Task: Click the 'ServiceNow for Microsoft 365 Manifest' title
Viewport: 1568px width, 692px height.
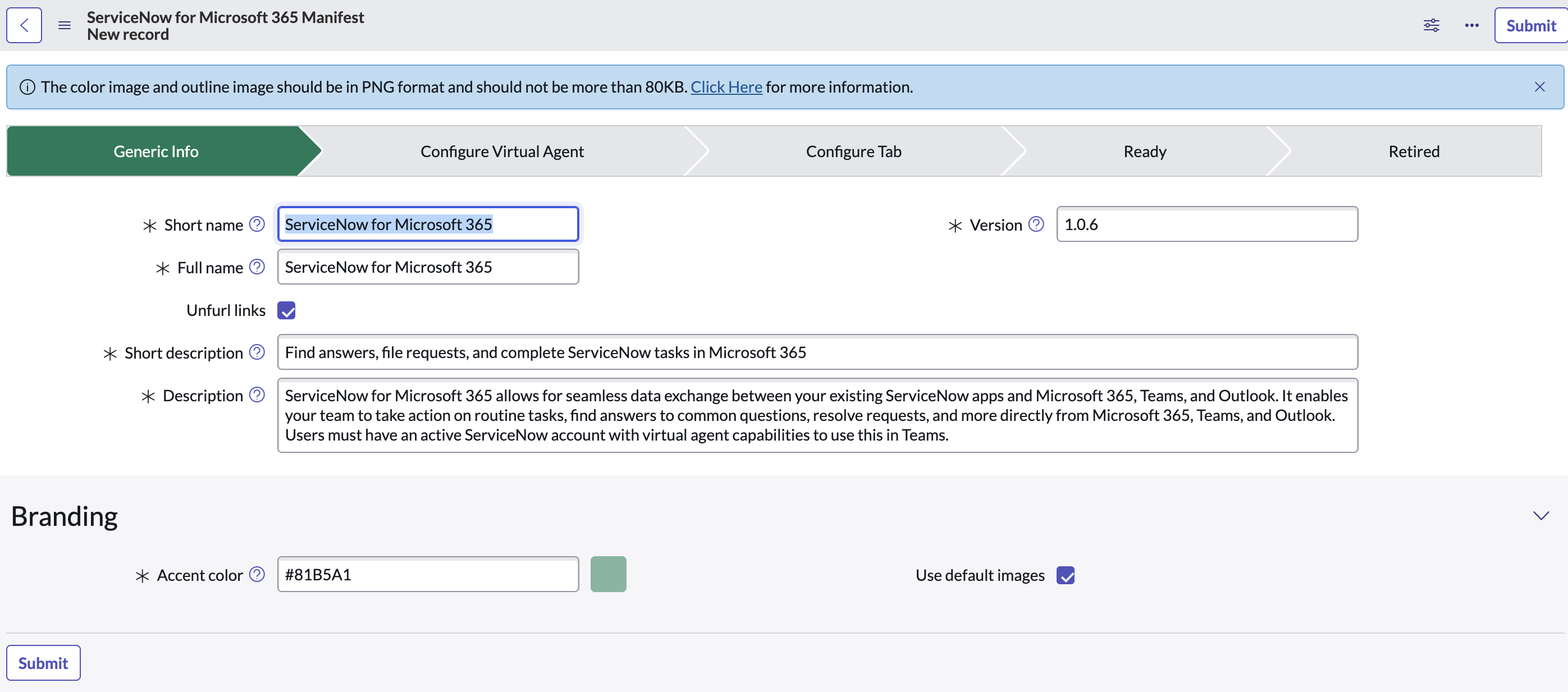Action: click(x=225, y=17)
